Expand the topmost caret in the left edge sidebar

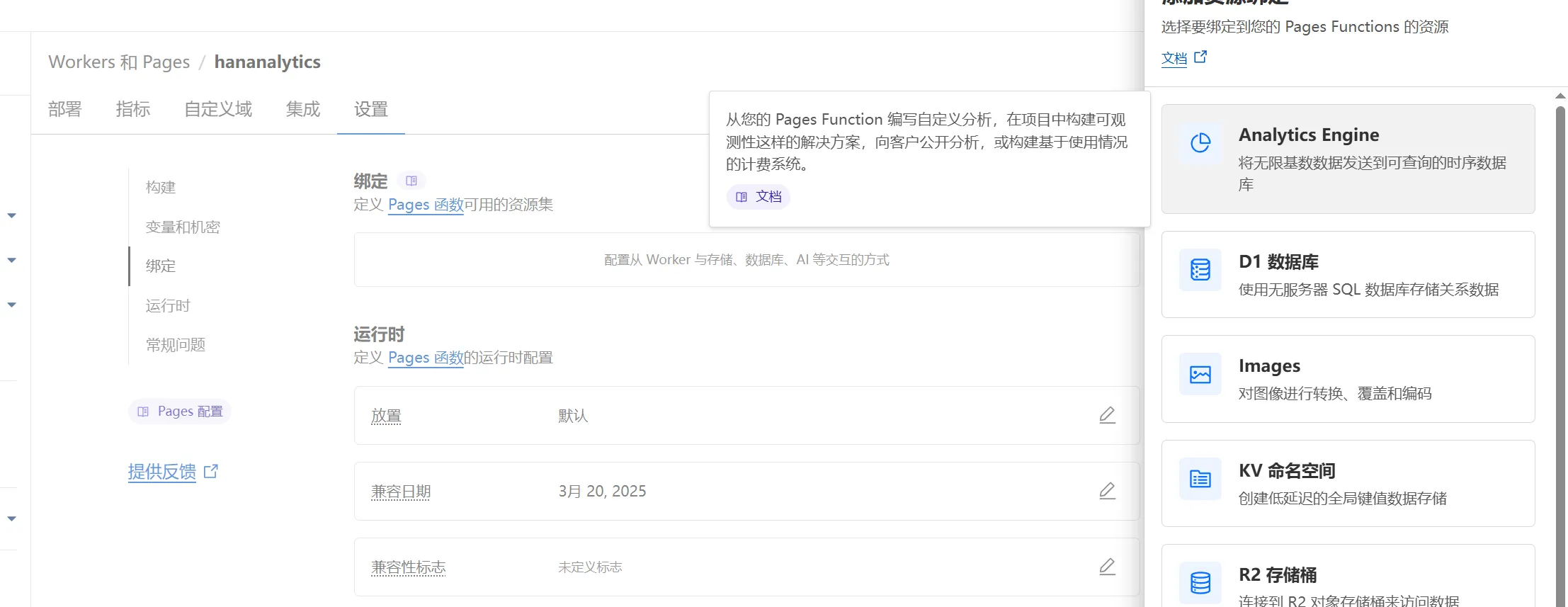click(x=12, y=215)
